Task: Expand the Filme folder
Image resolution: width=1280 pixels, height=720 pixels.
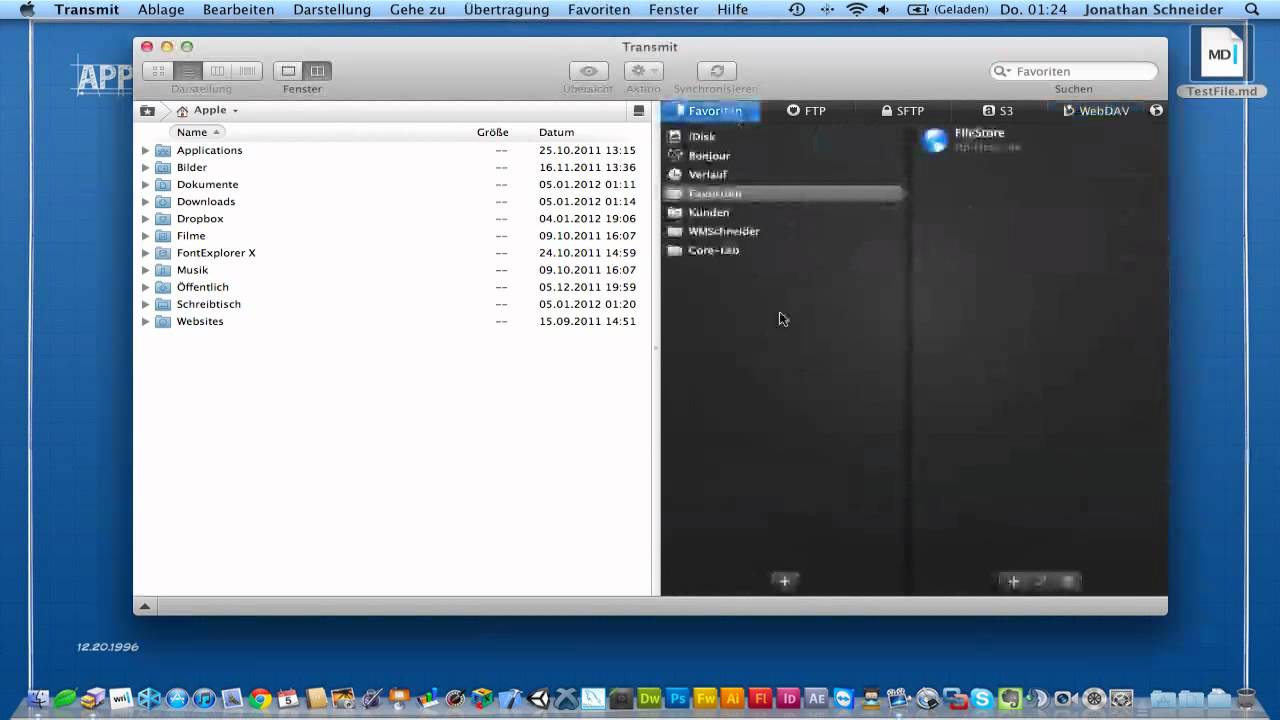Action: [x=145, y=236]
